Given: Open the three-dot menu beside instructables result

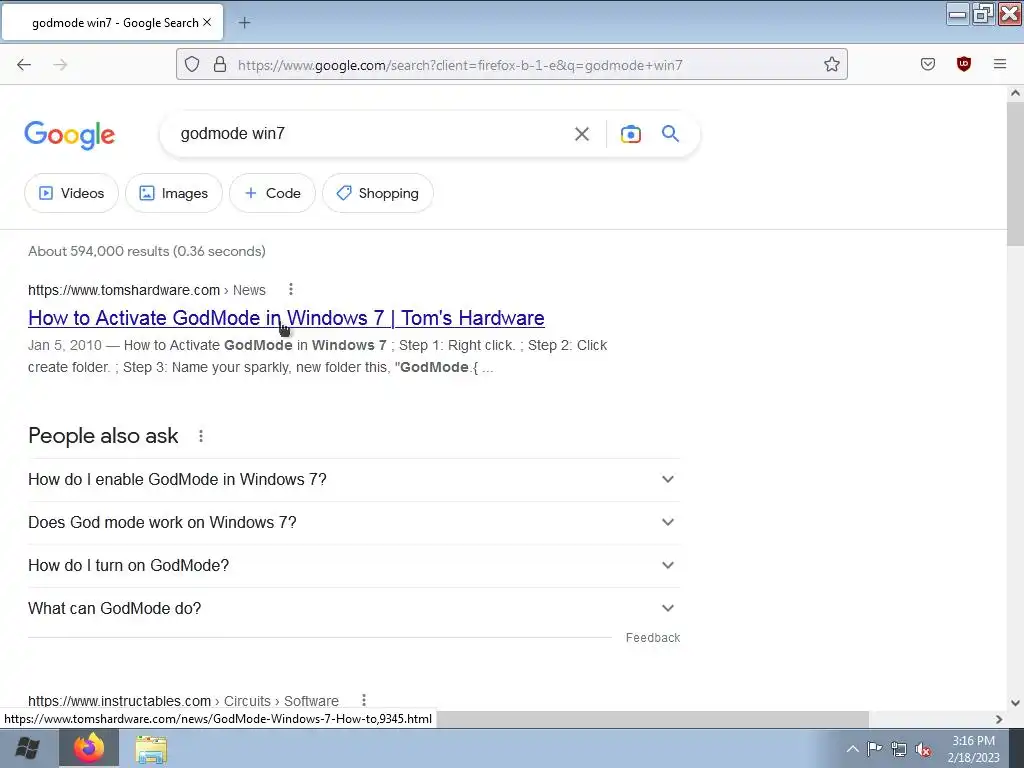Looking at the screenshot, I should click(364, 701).
